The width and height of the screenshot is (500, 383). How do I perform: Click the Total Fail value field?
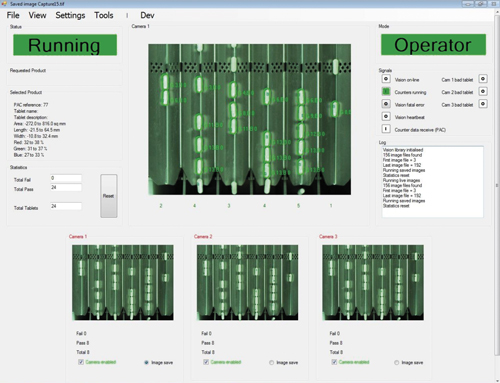click(x=66, y=178)
